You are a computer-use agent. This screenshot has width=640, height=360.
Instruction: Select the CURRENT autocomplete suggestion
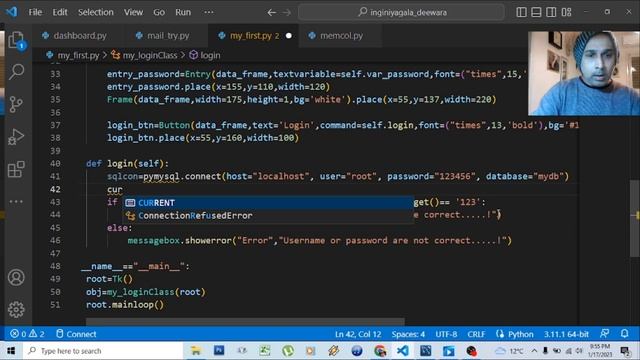pos(269,203)
